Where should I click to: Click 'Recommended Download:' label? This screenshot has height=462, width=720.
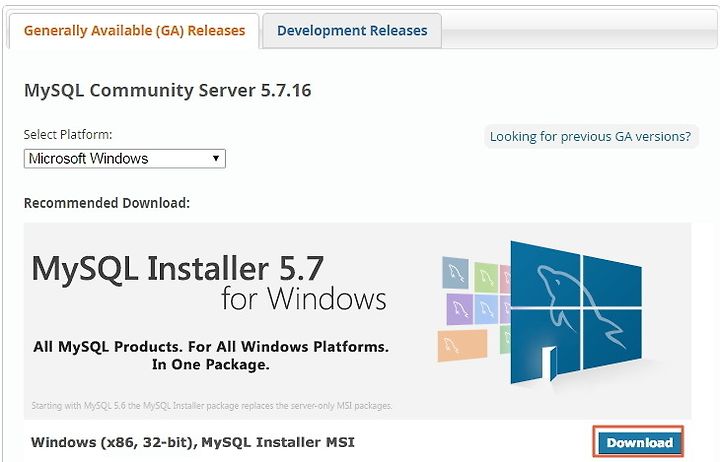[x=107, y=203]
